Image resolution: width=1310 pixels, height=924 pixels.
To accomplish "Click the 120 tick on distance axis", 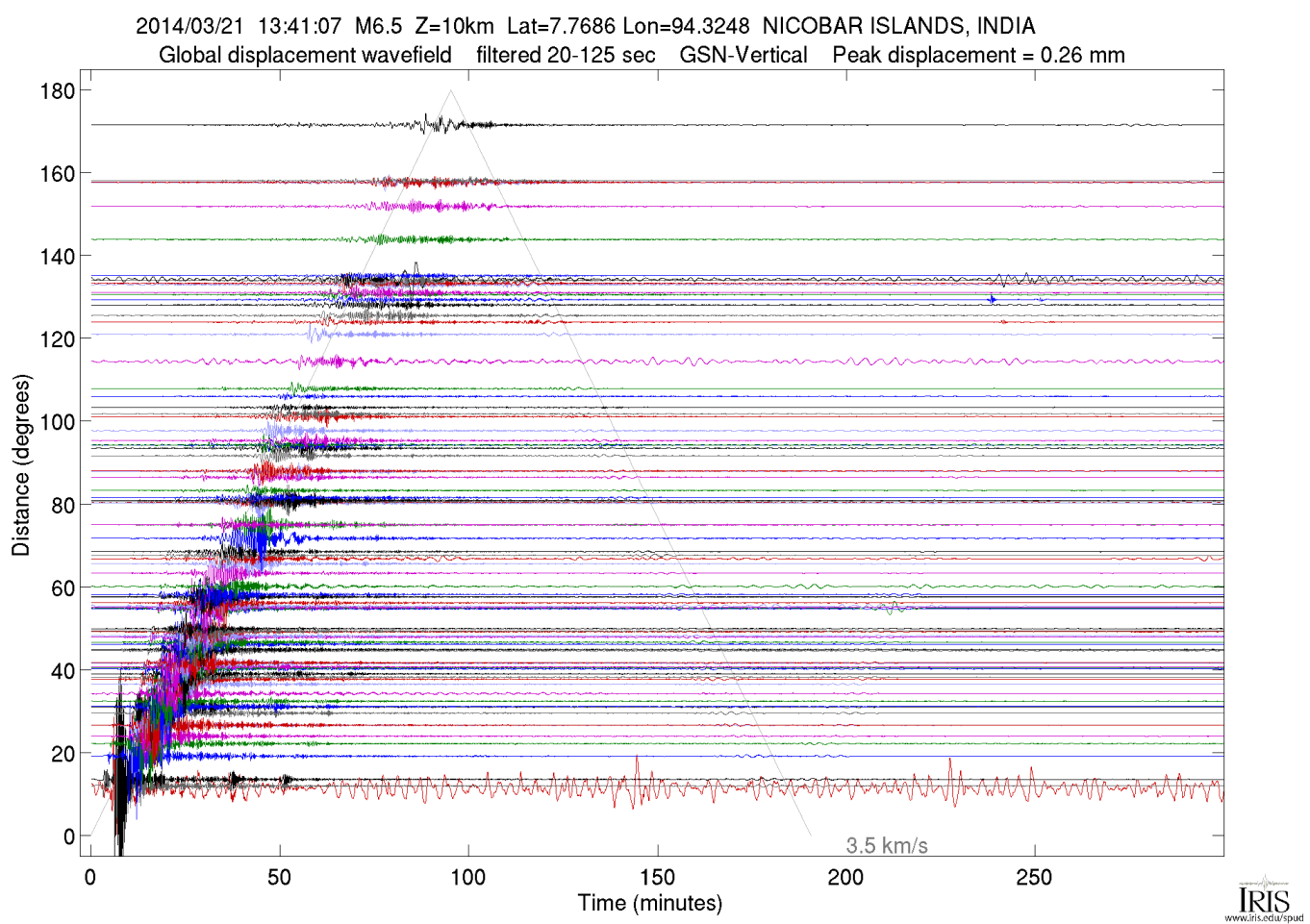I will (x=57, y=339).
